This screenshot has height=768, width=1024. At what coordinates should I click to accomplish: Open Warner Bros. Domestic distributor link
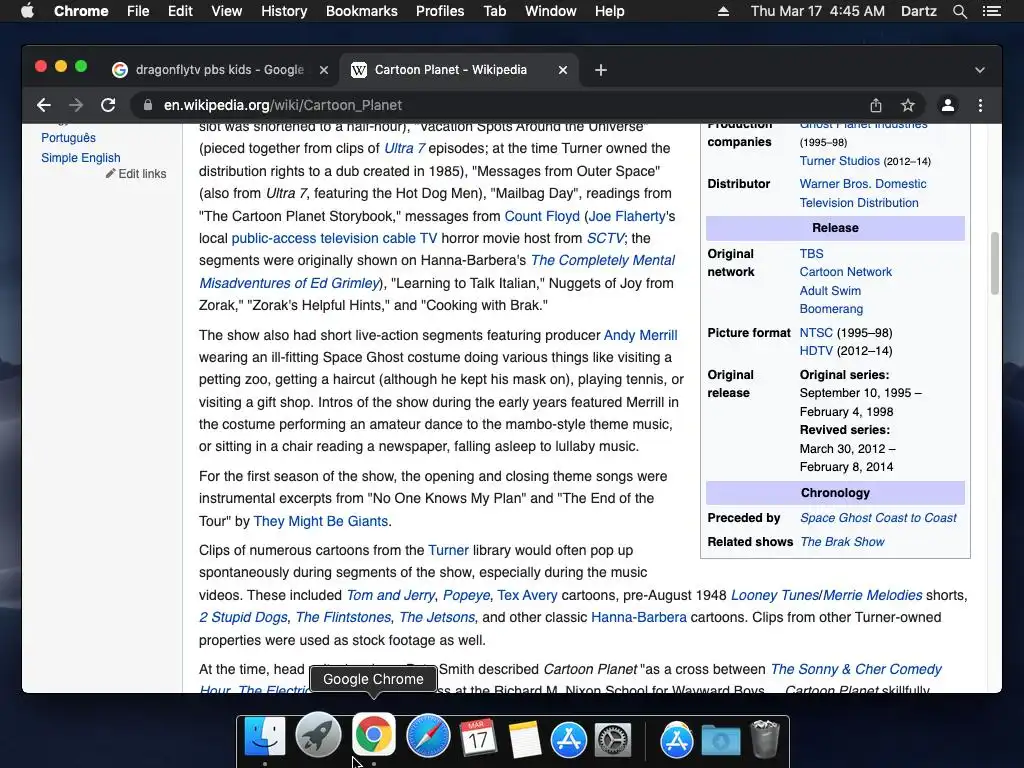(x=863, y=193)
